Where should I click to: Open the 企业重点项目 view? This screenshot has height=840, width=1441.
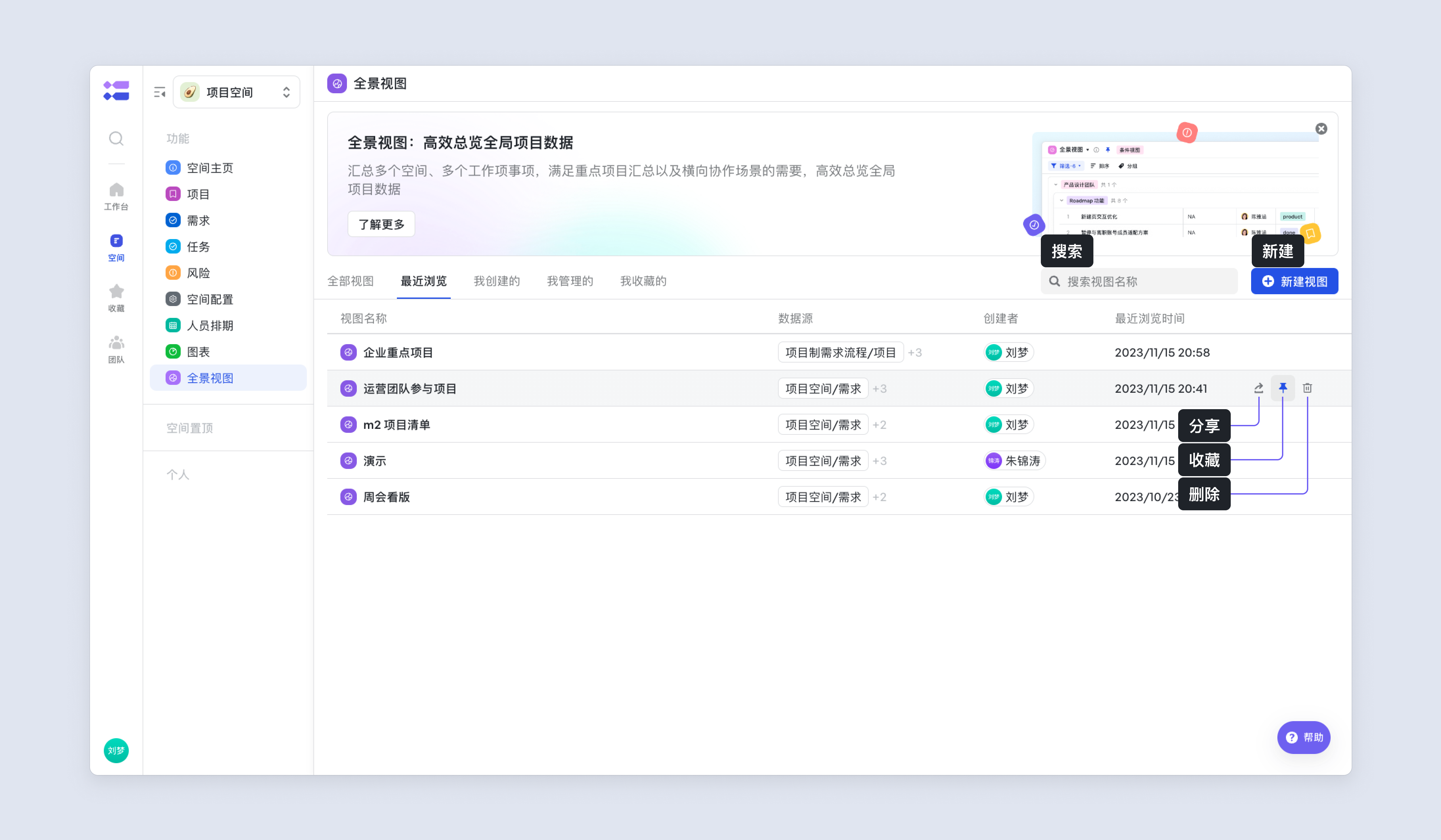[x=398, y=352]
